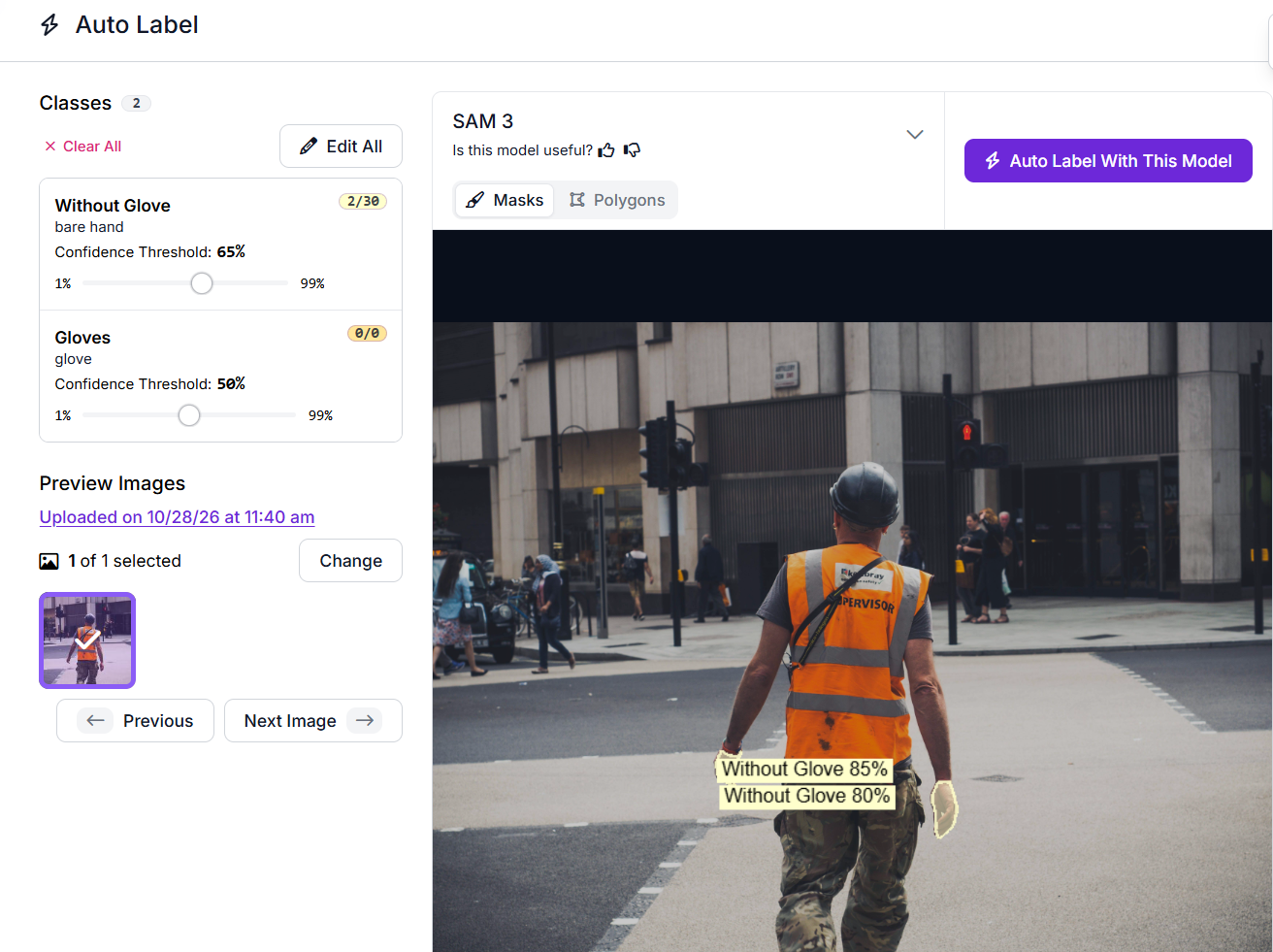Image resolution: width=1273 pixels, height=952 pixels.
Task: Click the 'Without Glove 80%' mask label
Action: pos(807,796)
